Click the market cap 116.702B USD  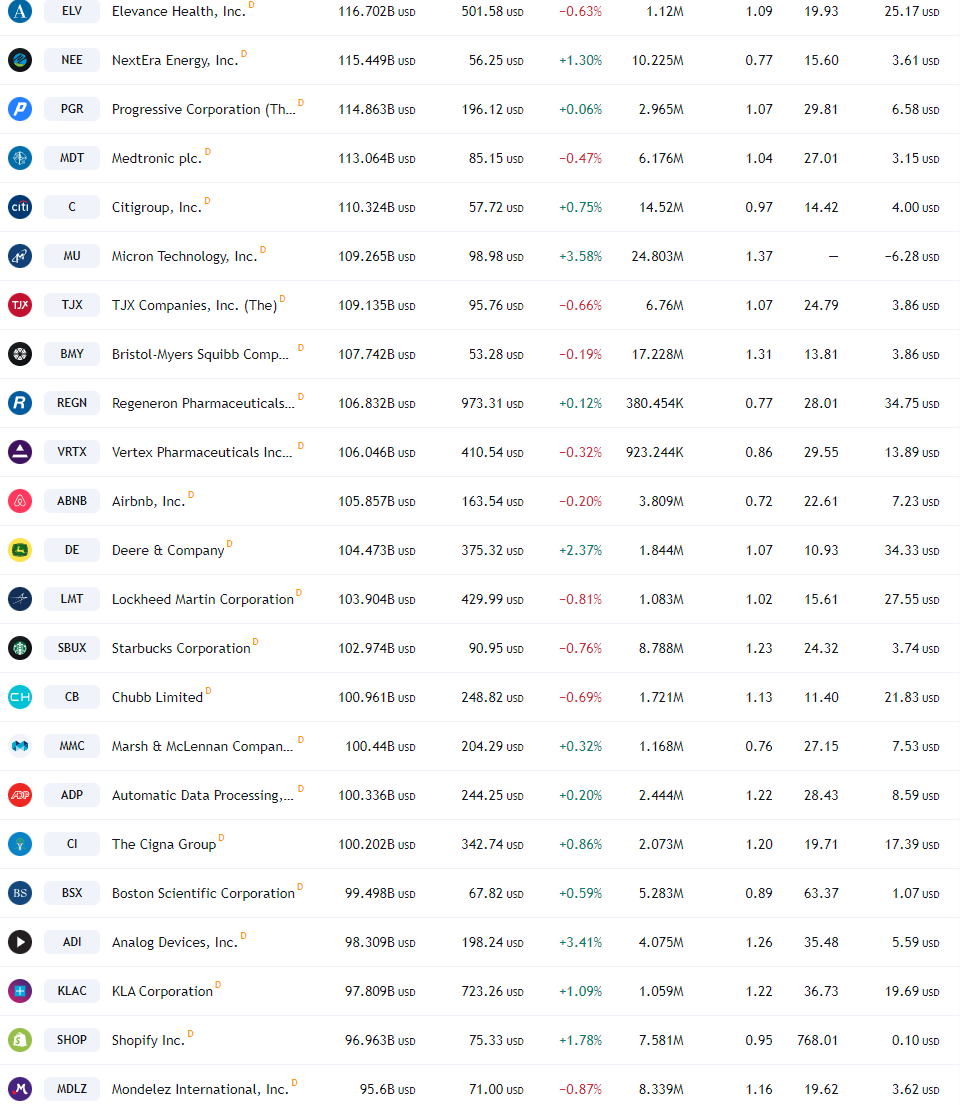(x=376, y=11)
